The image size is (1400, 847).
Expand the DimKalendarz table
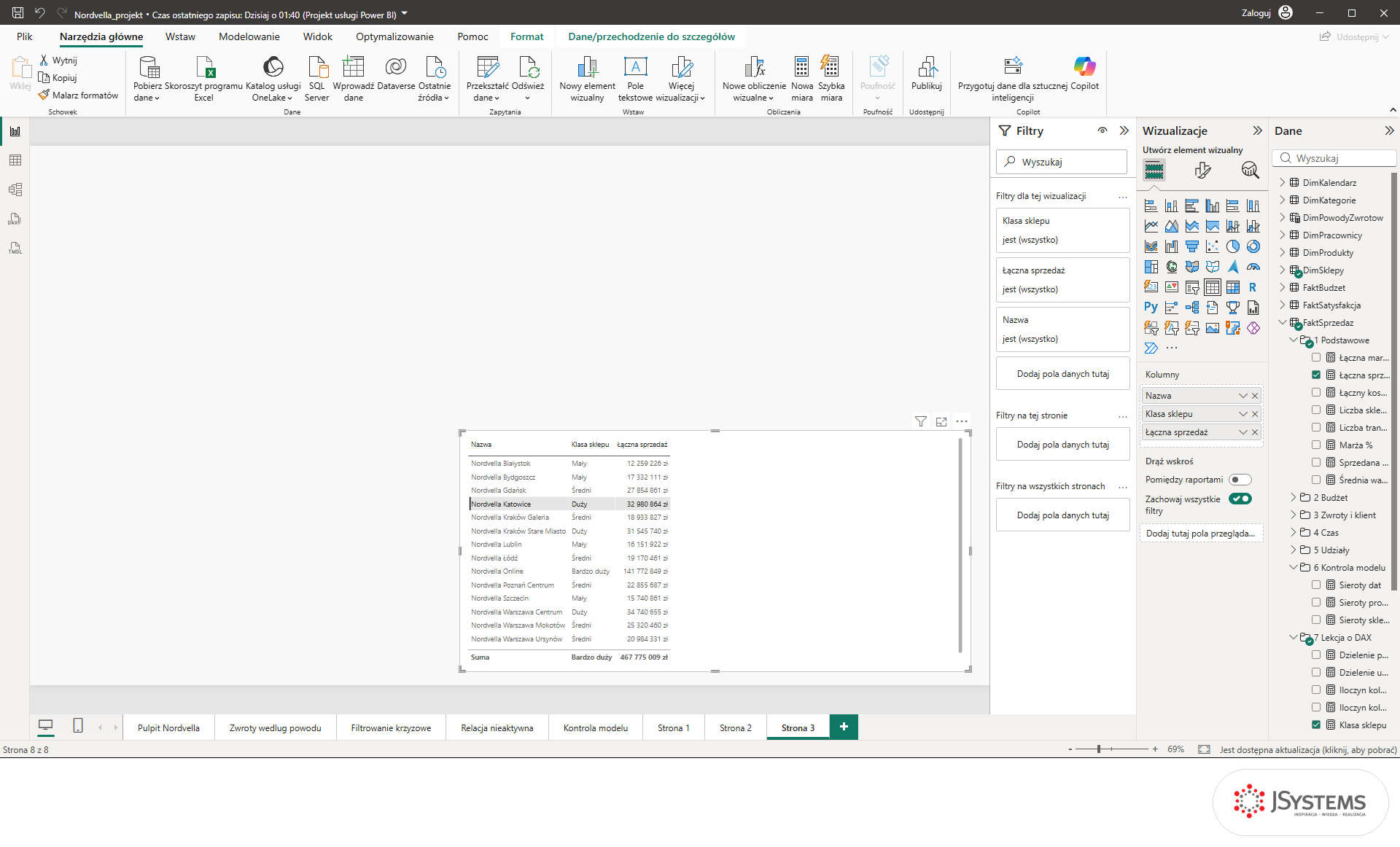(x=1283, y=182)
